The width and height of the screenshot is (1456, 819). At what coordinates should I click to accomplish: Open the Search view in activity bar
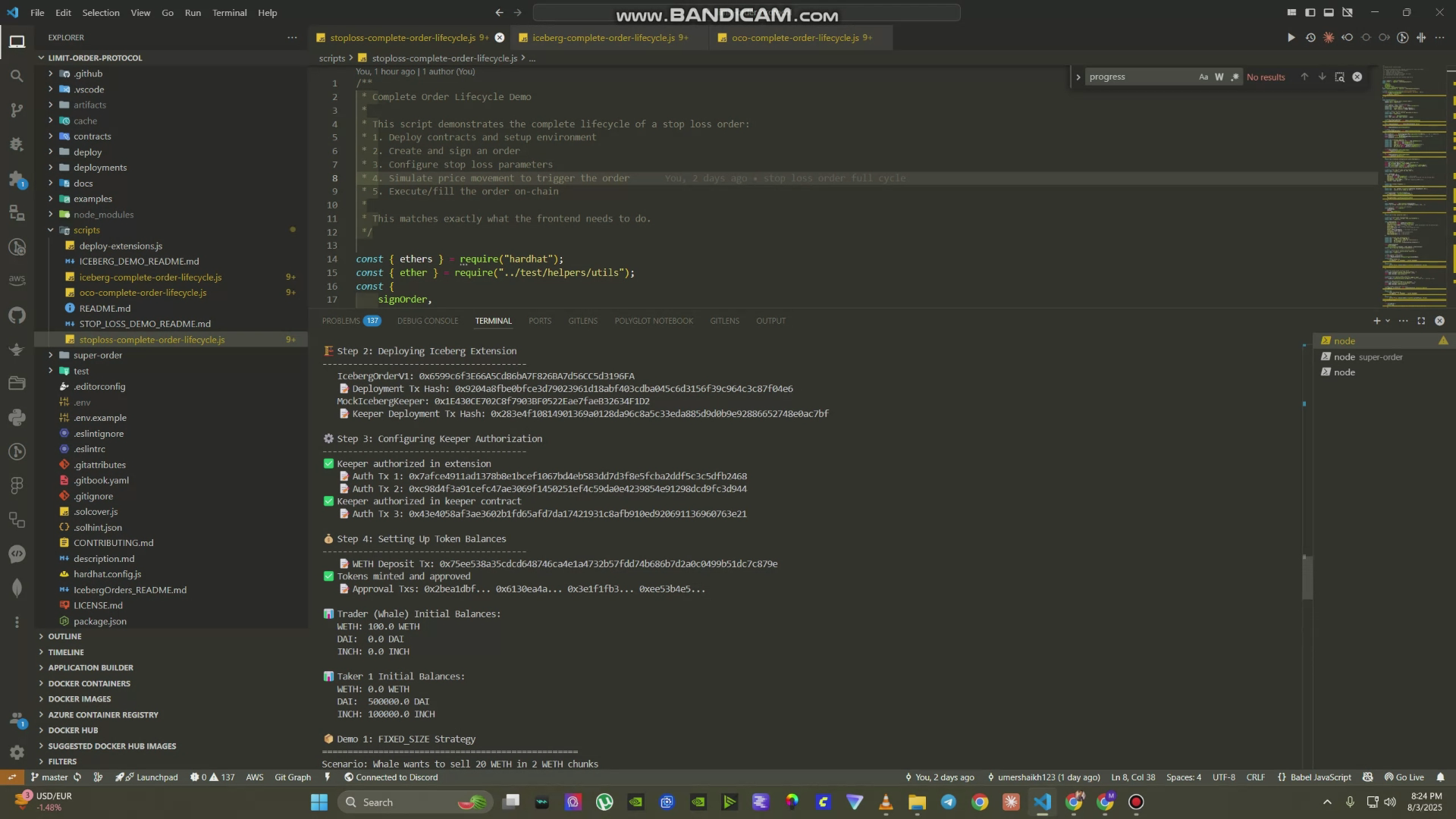[17, 76]
